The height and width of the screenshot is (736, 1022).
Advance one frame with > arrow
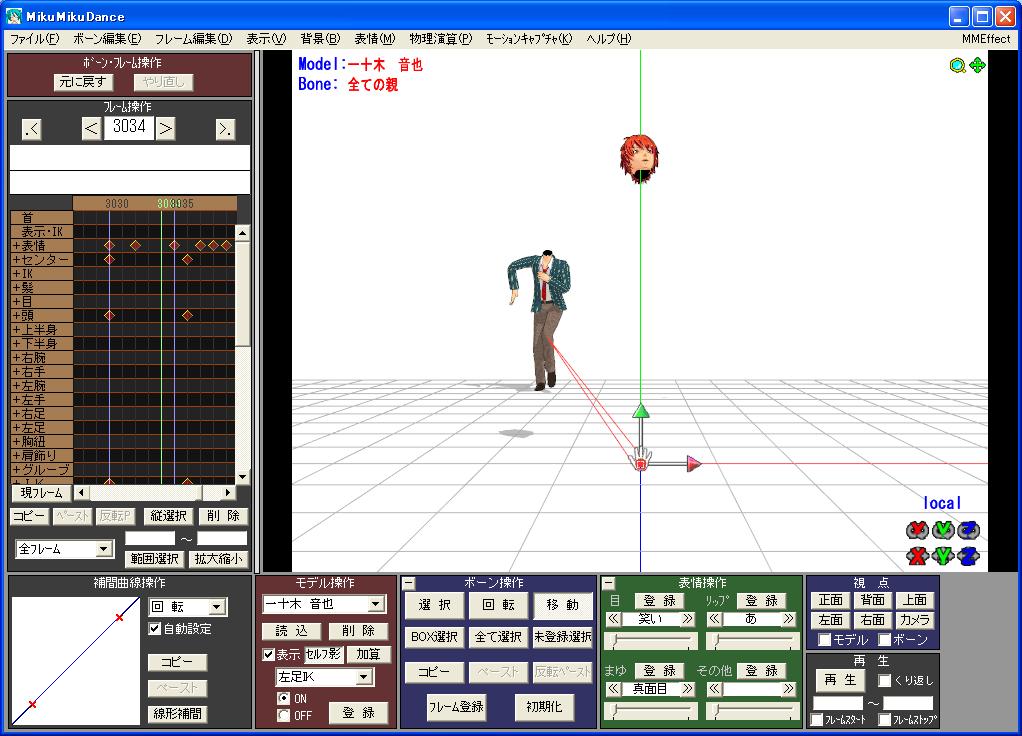pos(166,128)
